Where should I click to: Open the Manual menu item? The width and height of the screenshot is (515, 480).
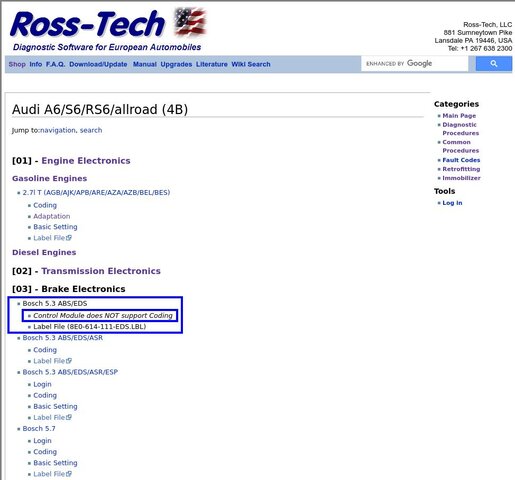tap(144, 64)
